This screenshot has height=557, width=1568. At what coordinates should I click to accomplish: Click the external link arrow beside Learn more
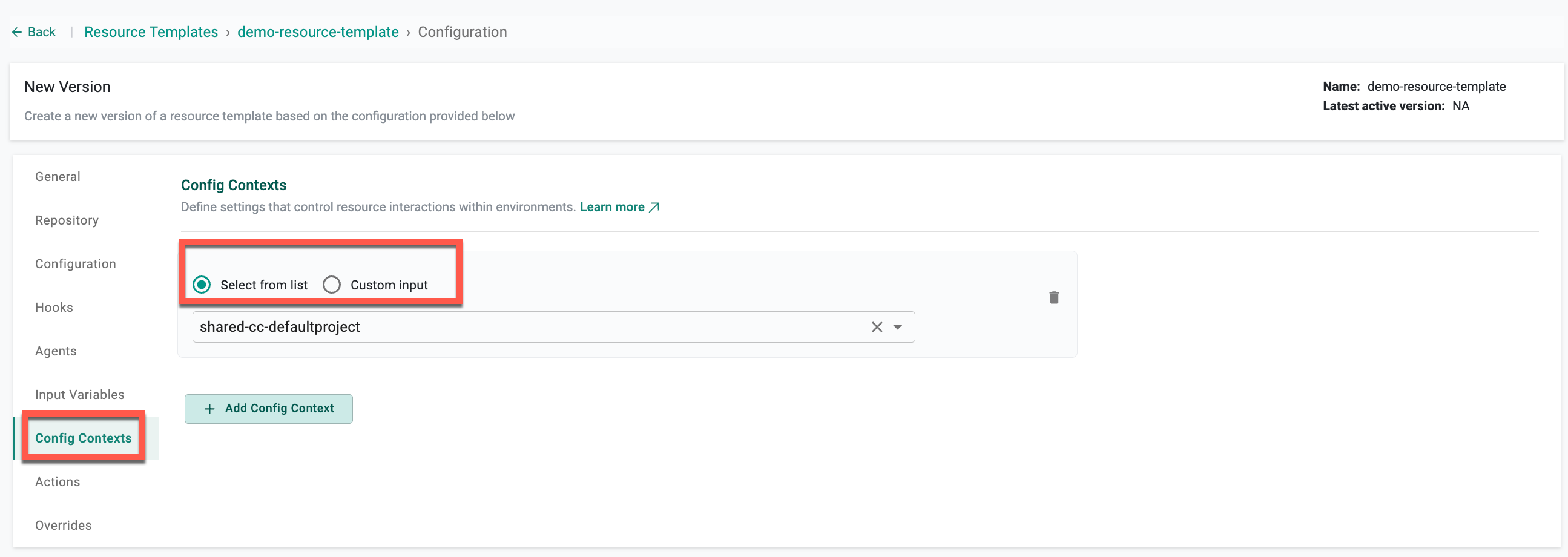tap(654, 208)
